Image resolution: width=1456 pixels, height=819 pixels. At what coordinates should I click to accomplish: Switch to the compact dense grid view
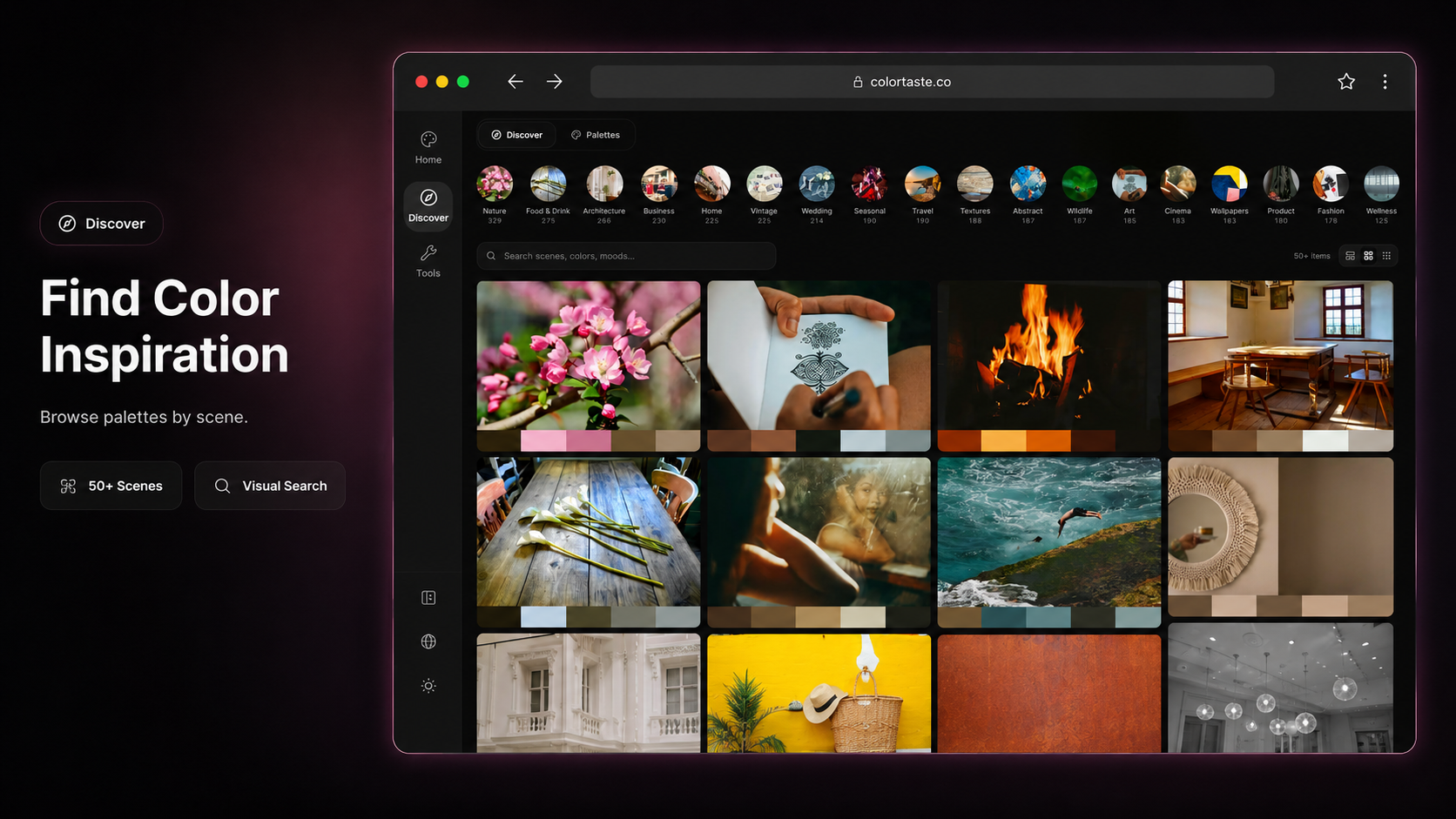click(1387, 256)
